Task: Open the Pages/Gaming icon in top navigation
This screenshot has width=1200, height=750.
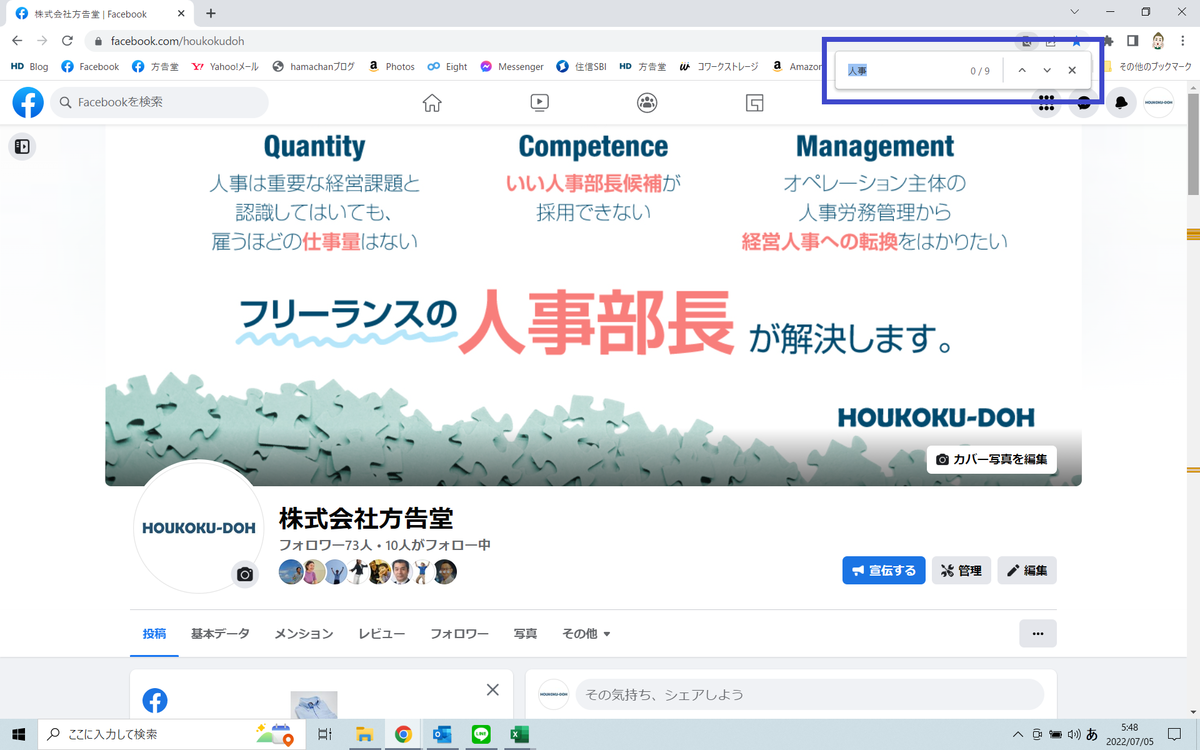Action: click(x=755, y=102)
